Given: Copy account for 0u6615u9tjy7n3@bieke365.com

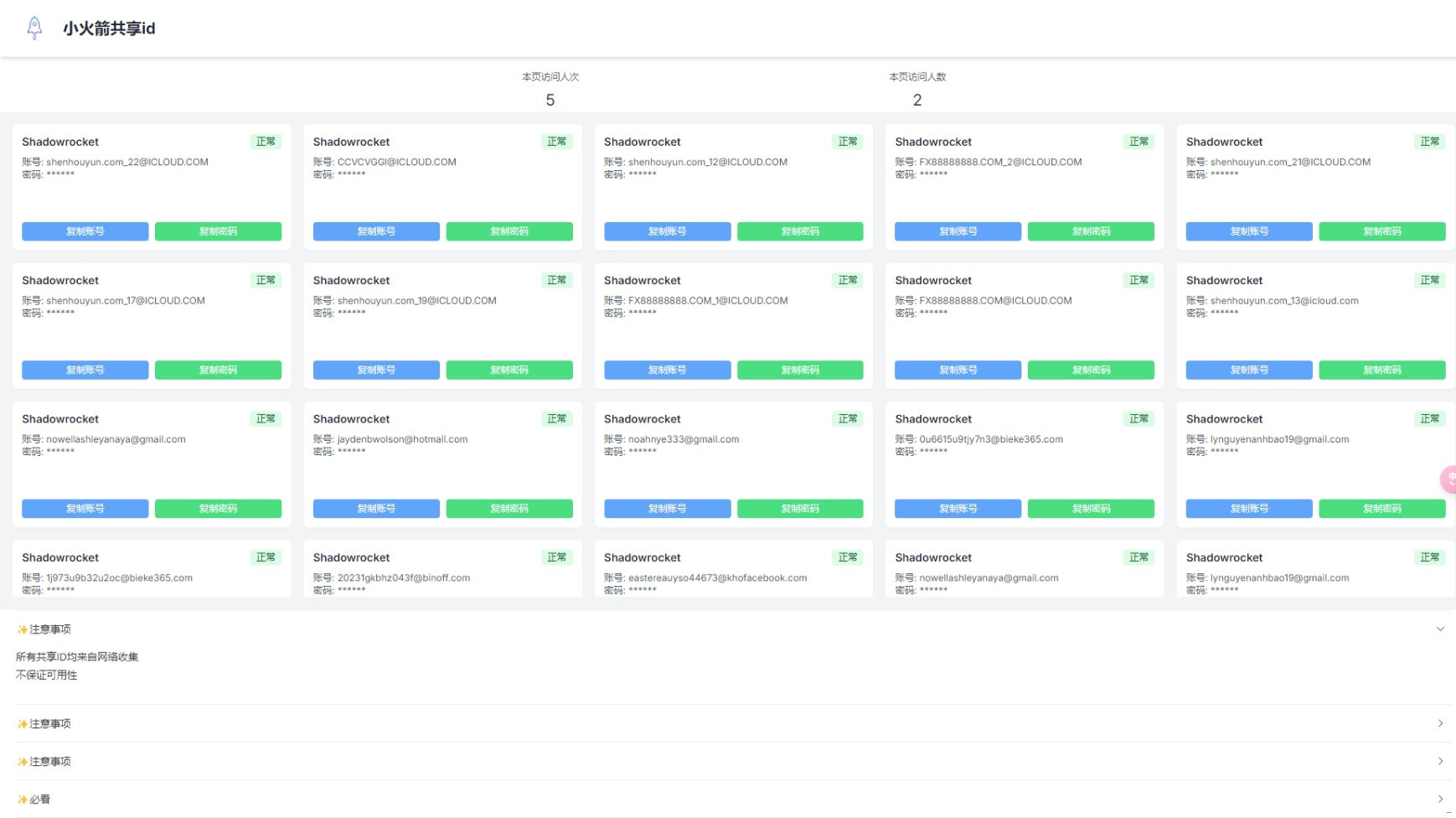Looking at the screenshot, I should click(x=958, y=509).
